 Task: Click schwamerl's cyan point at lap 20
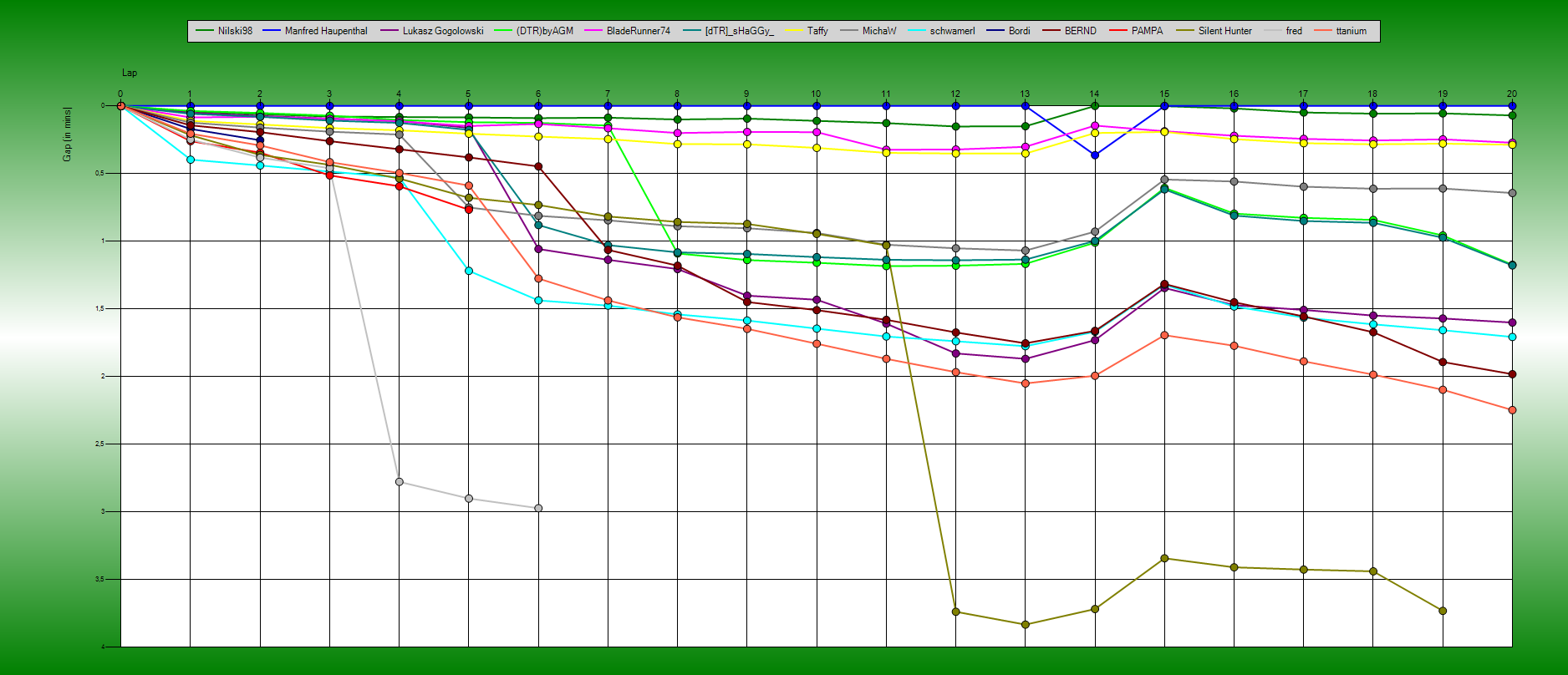click(x=1512, y=337)
